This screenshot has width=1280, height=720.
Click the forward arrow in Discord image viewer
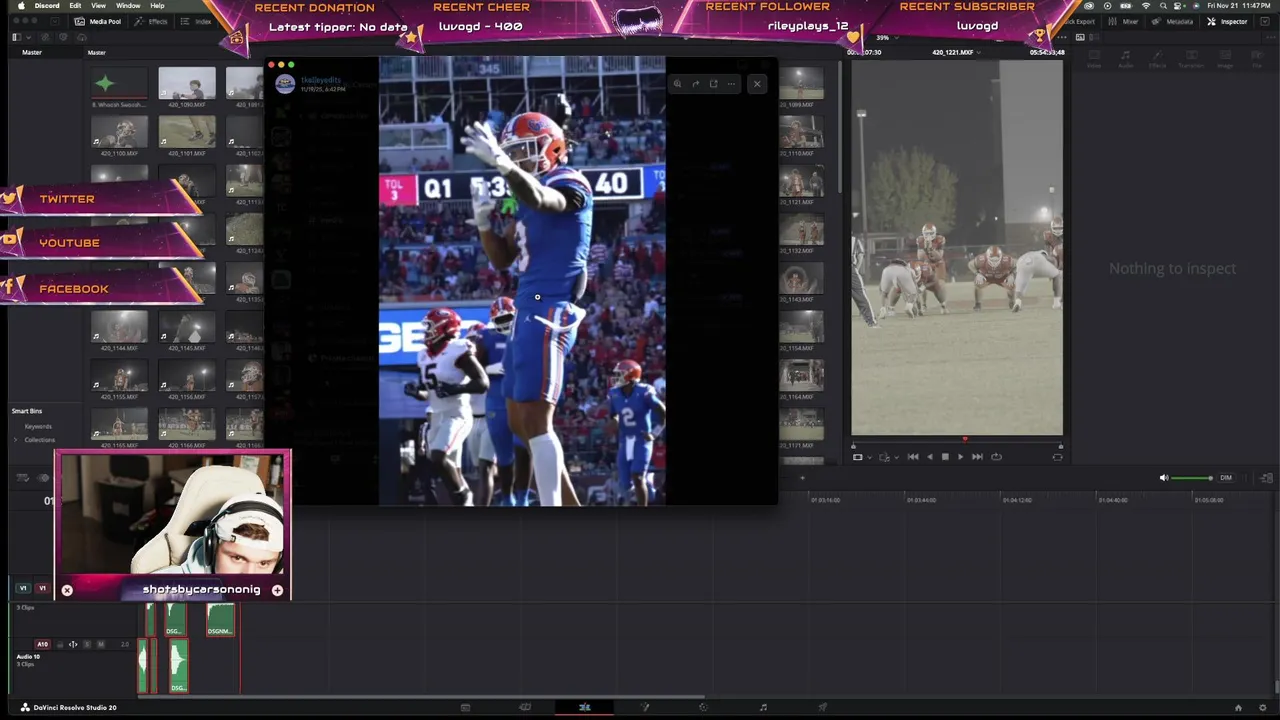(x=695, y=84)
